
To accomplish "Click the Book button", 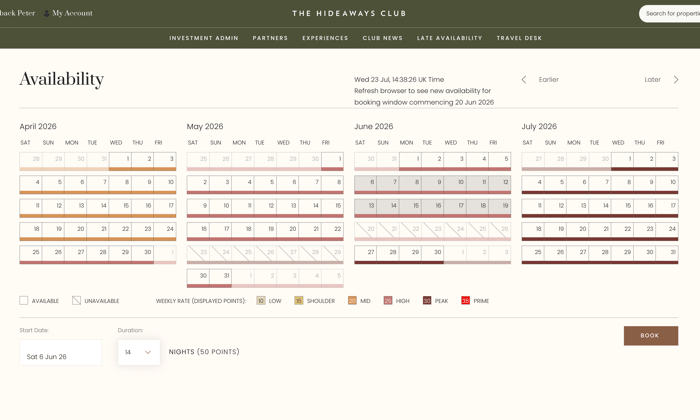I will click(x=651, y=336).
